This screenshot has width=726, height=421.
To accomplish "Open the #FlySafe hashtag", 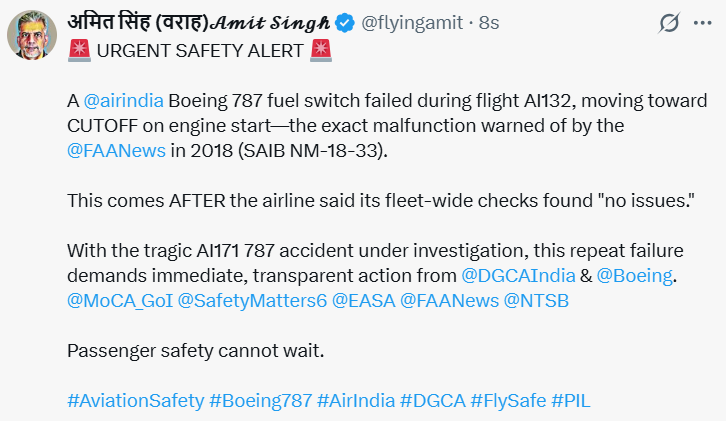I will click(x=508, y=401).
